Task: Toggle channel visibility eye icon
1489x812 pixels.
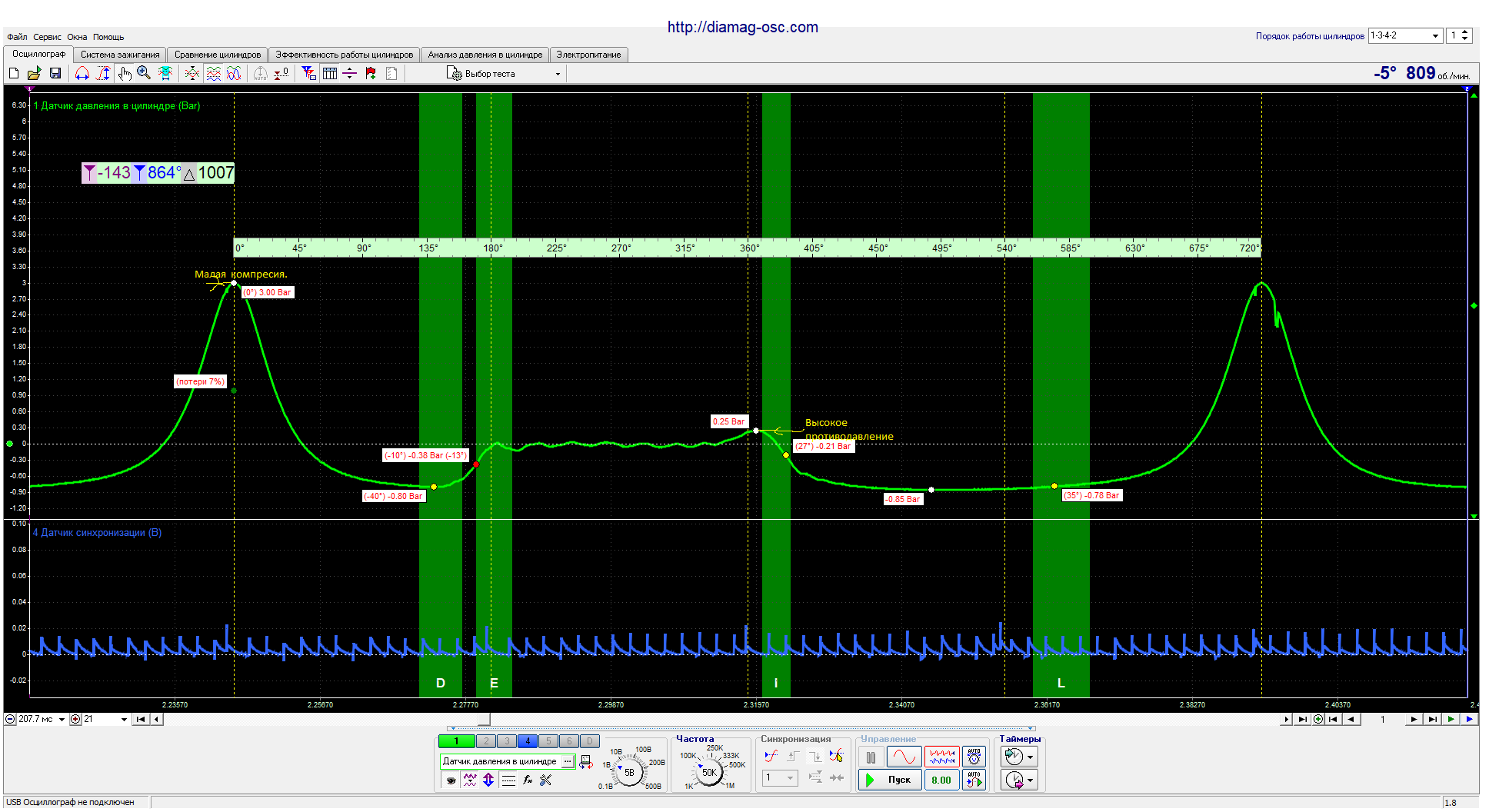Action: 451,780
